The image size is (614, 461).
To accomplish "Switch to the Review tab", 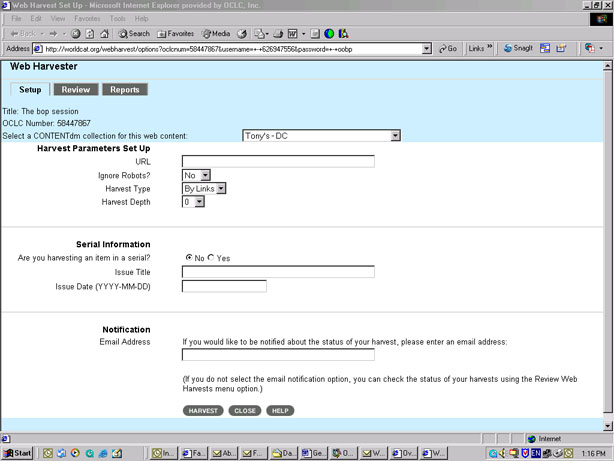I will coord(75,90).
